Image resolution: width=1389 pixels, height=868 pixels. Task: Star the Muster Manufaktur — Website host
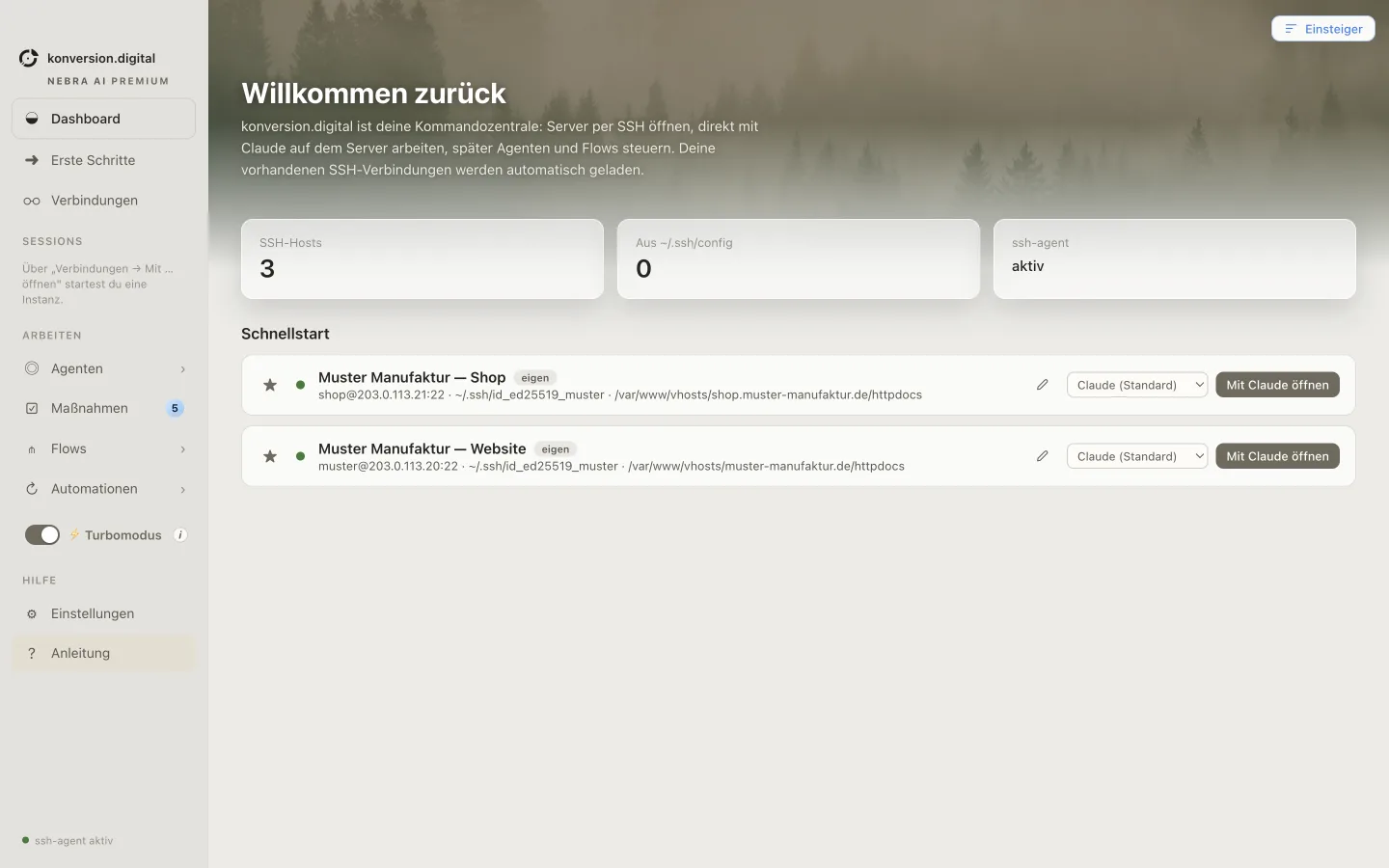click(x=270, y=456)
